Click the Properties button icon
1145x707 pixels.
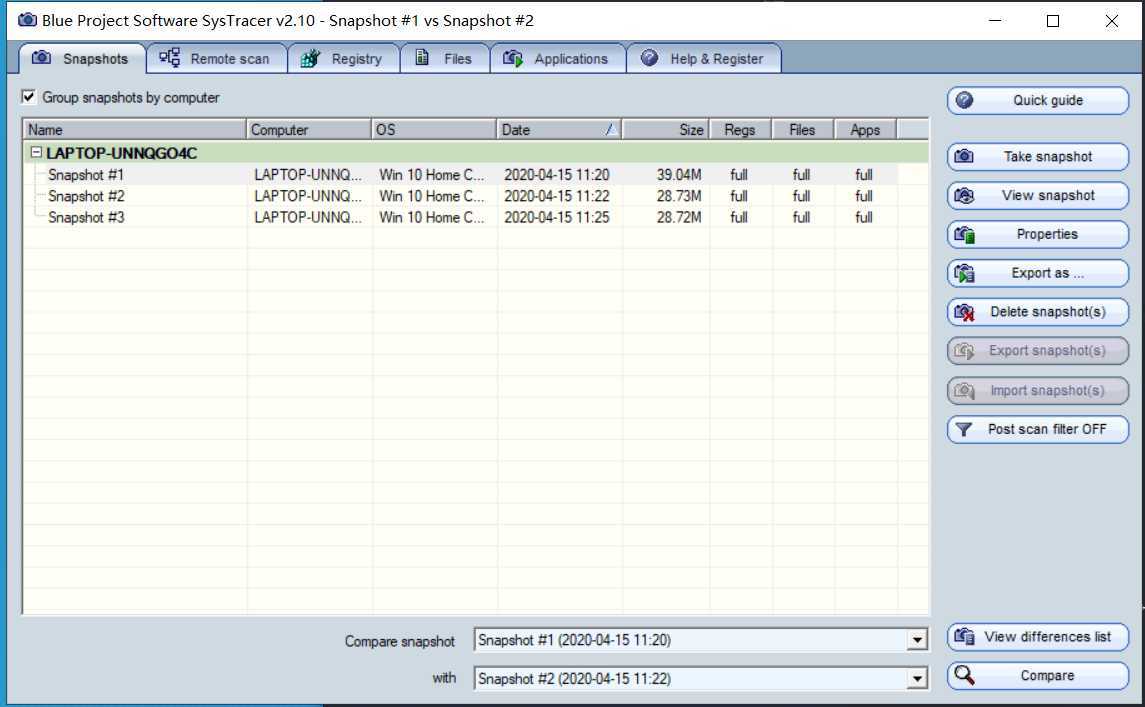click(x=964, y=234)
